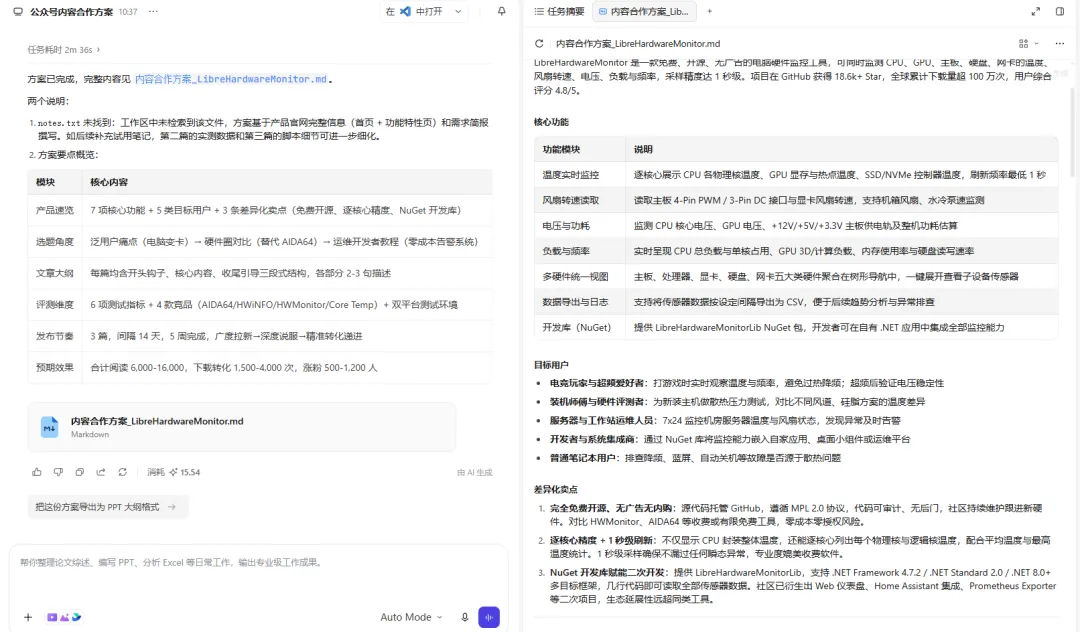This screenshot has width=1080, height=632.
Task: Click the 内容合作方案_LibreHardwareMonitor.md preview title
Action: 638,43
